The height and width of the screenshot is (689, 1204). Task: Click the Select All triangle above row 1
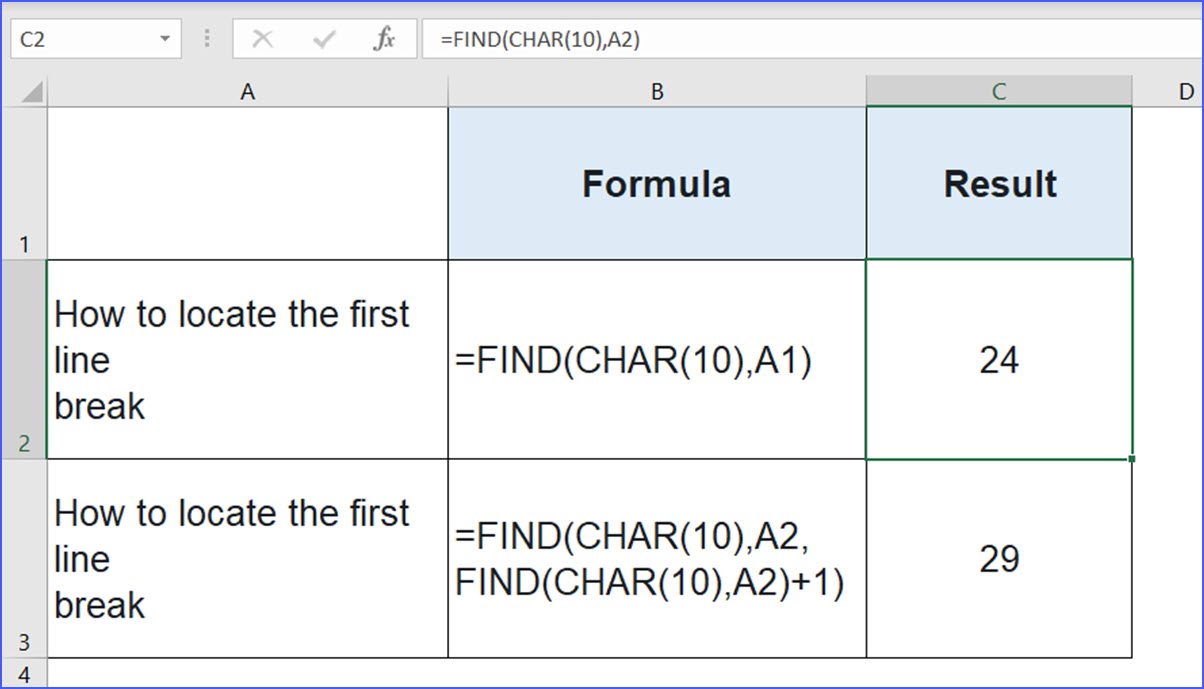click(28, 90)
